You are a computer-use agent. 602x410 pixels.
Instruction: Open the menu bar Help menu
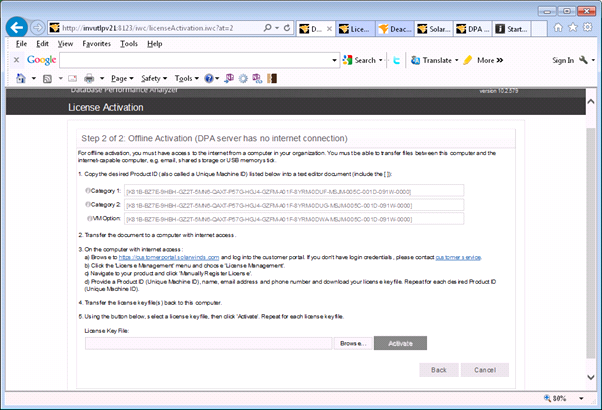pyautogui.click(x=155, y=44)
